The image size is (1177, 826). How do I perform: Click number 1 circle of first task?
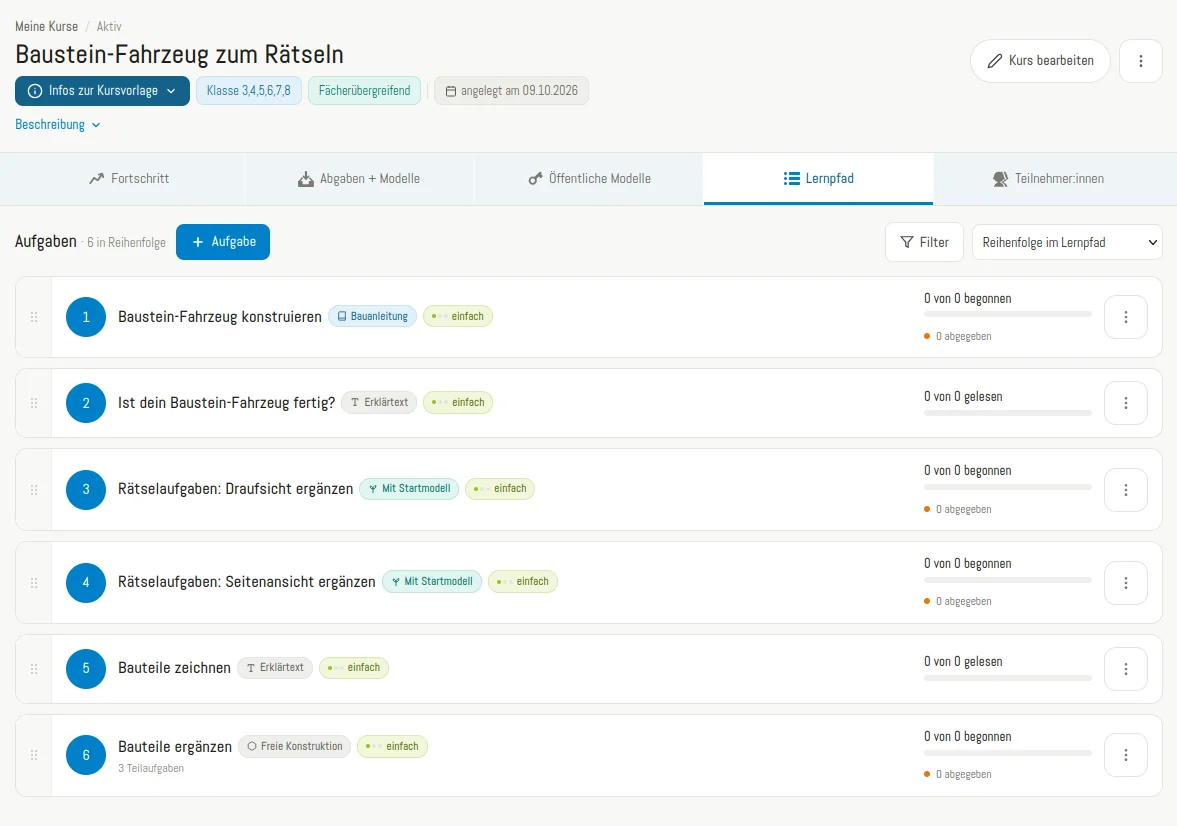coord(86,317)
